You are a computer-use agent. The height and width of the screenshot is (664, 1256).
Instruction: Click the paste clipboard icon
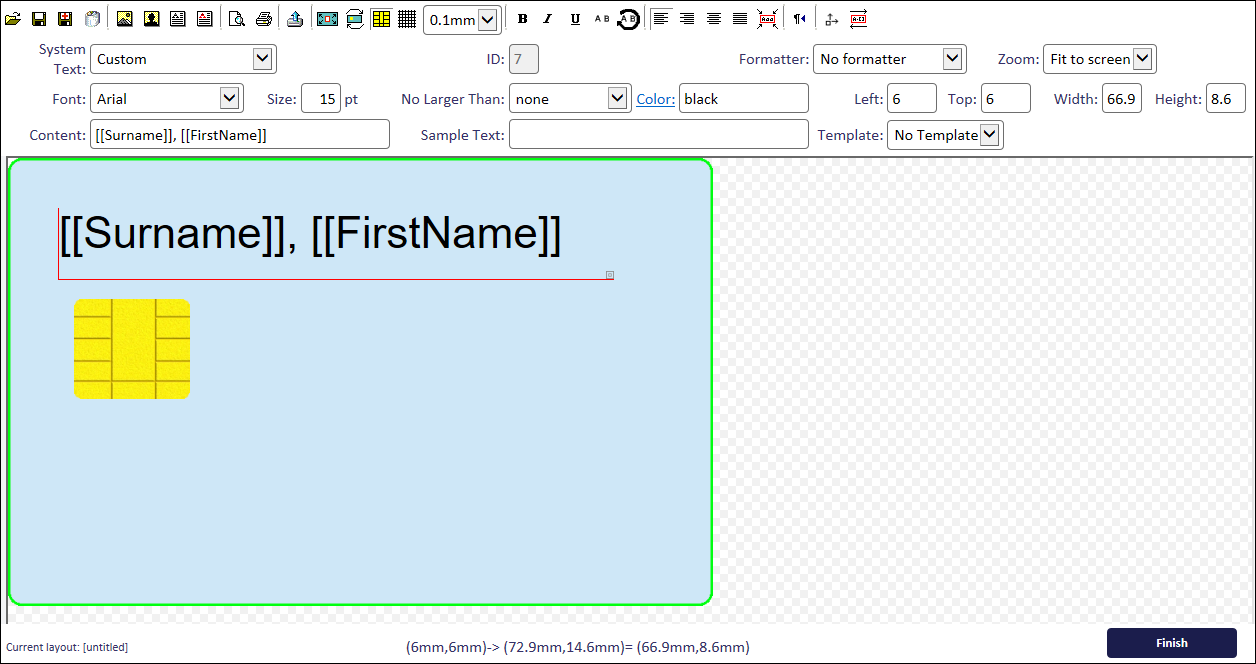pos(92,18)
